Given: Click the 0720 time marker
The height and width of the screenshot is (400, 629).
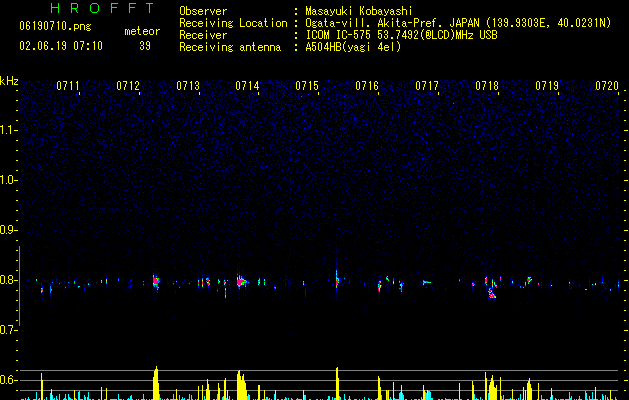Looking at the screenshot, I should (x=607, y=85).
